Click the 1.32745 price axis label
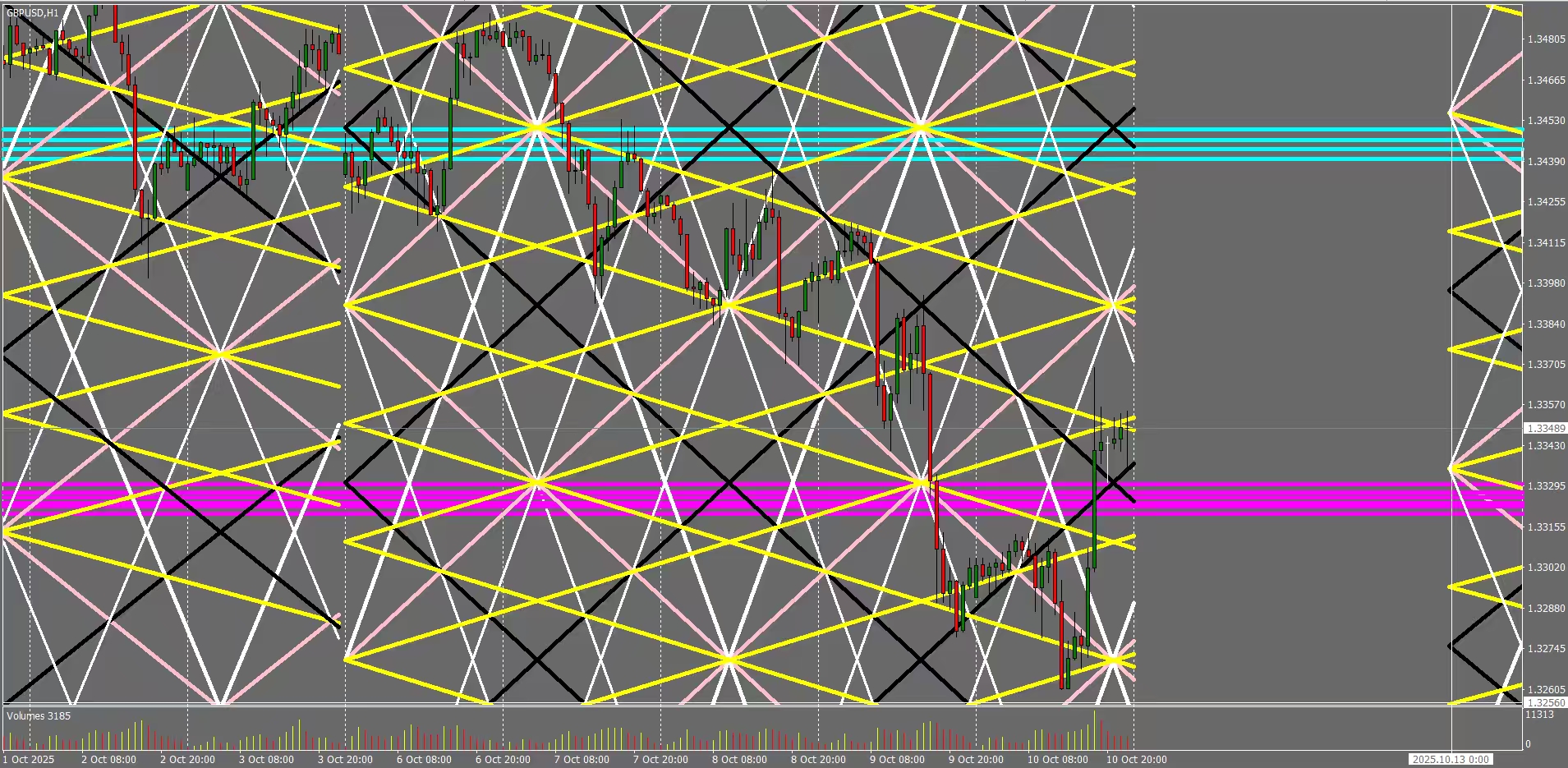This screenshot has height=768, width=1568. [x=1546, y=649]
